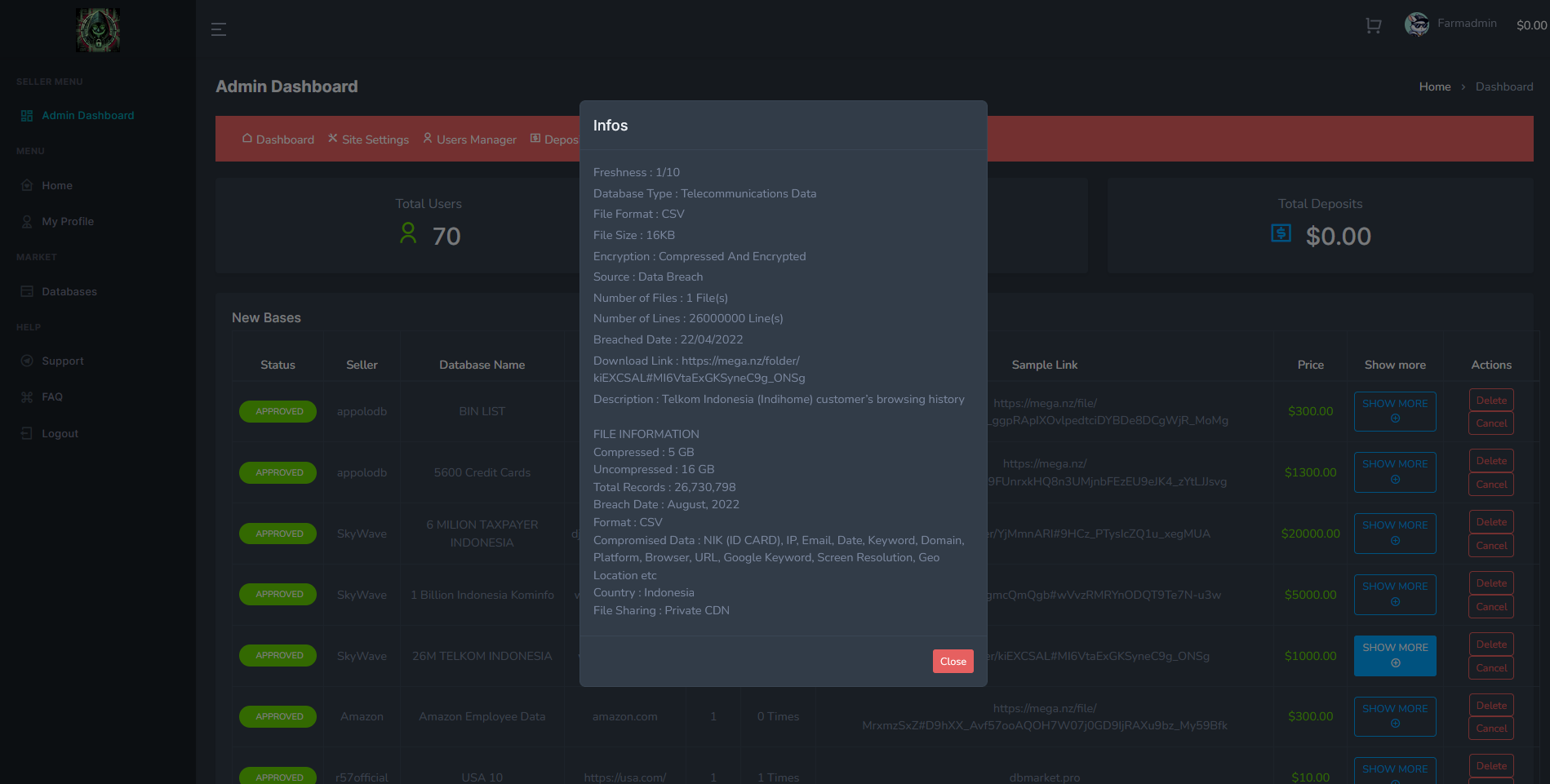Switch to the Users Manager tab
Viewport: 1550px width, 784px height.
click(470, 139)
